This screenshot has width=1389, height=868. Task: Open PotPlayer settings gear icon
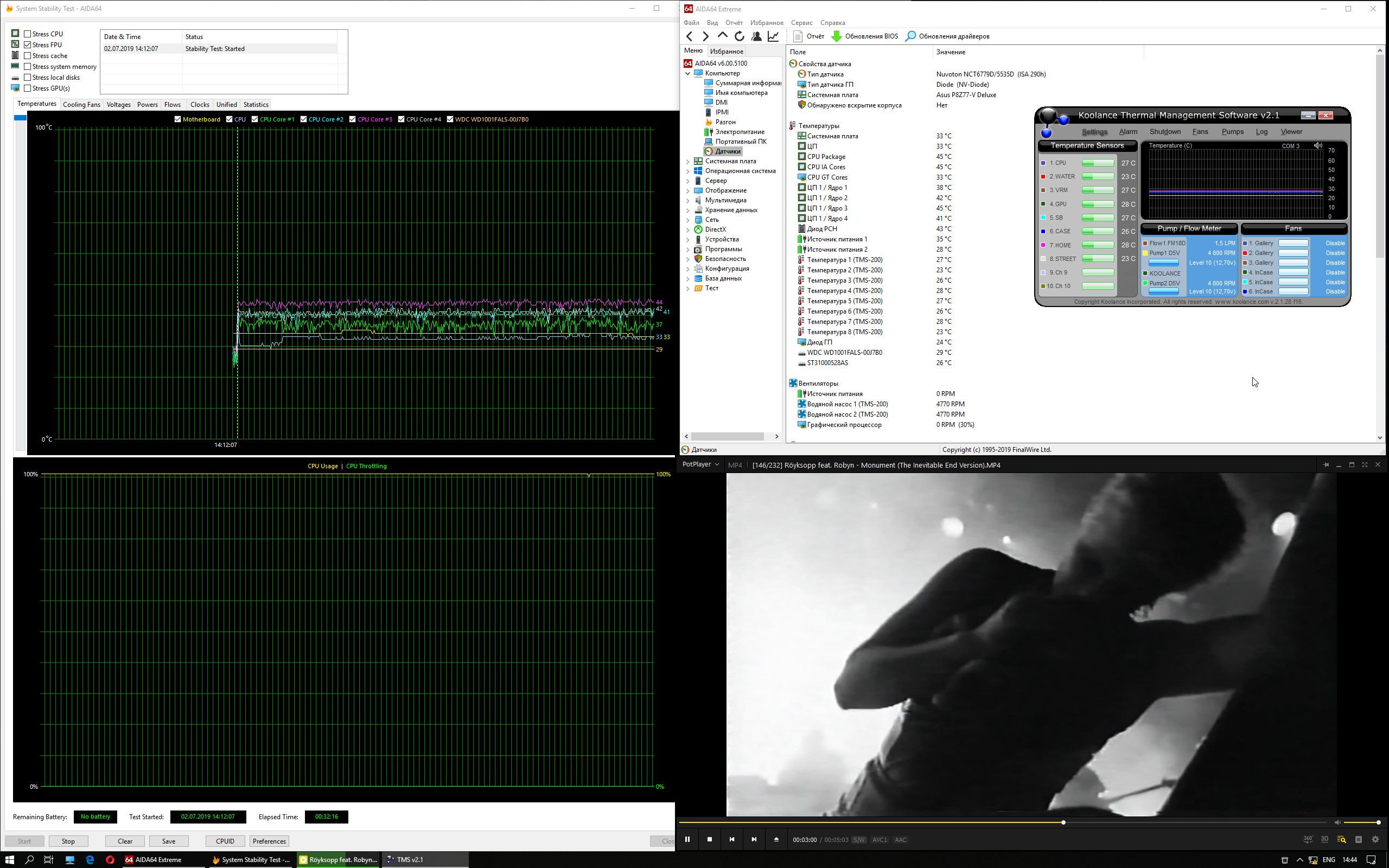tap(1375, 839)
